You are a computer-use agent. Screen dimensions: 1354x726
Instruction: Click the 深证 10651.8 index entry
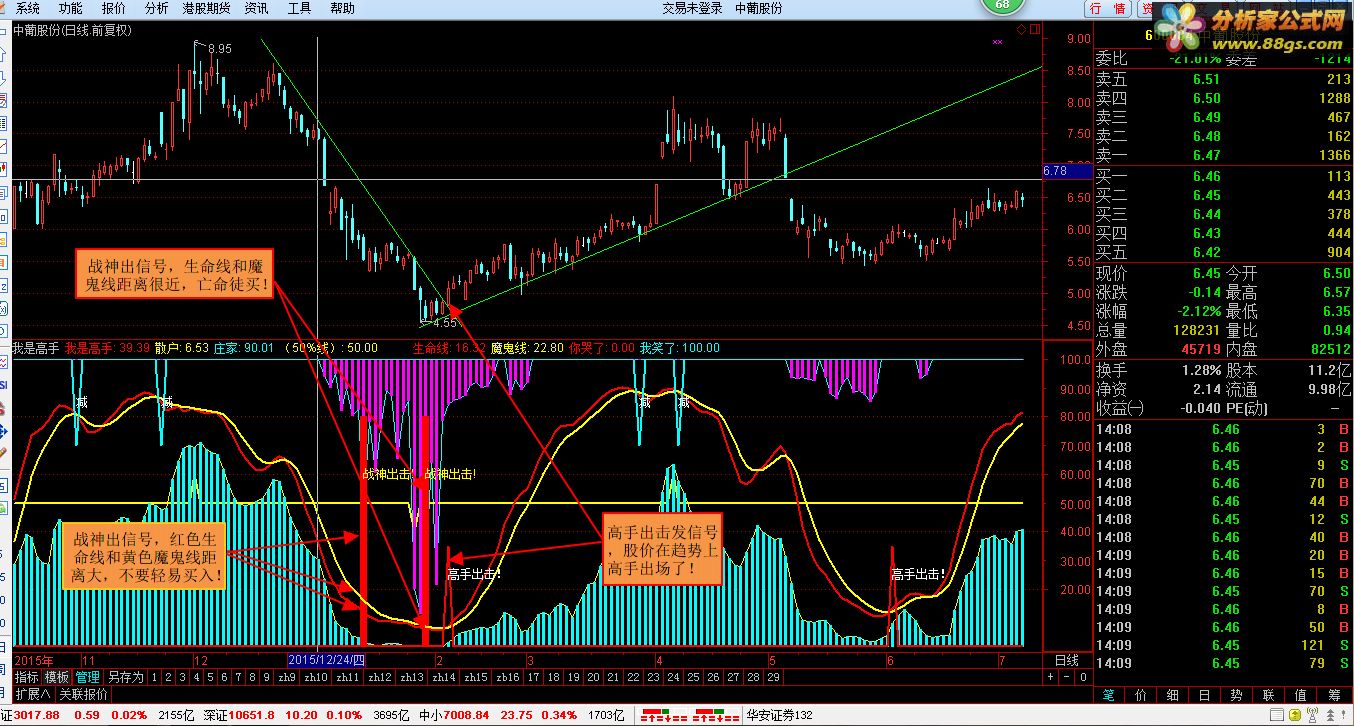(x=237, y=715)
